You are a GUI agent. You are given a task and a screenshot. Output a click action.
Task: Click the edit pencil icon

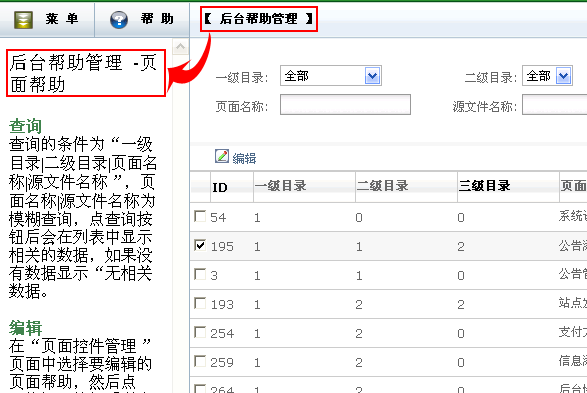click(x=222, y=156)
